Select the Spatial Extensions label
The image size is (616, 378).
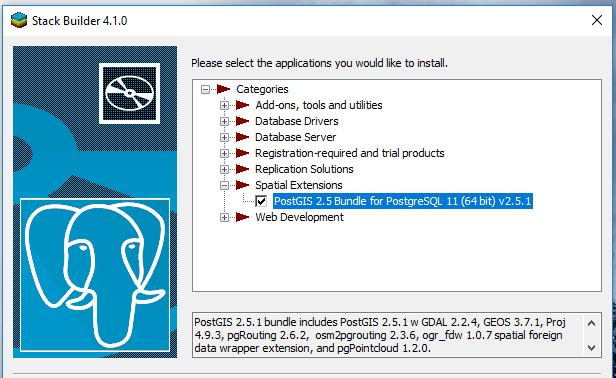(299, 185)
